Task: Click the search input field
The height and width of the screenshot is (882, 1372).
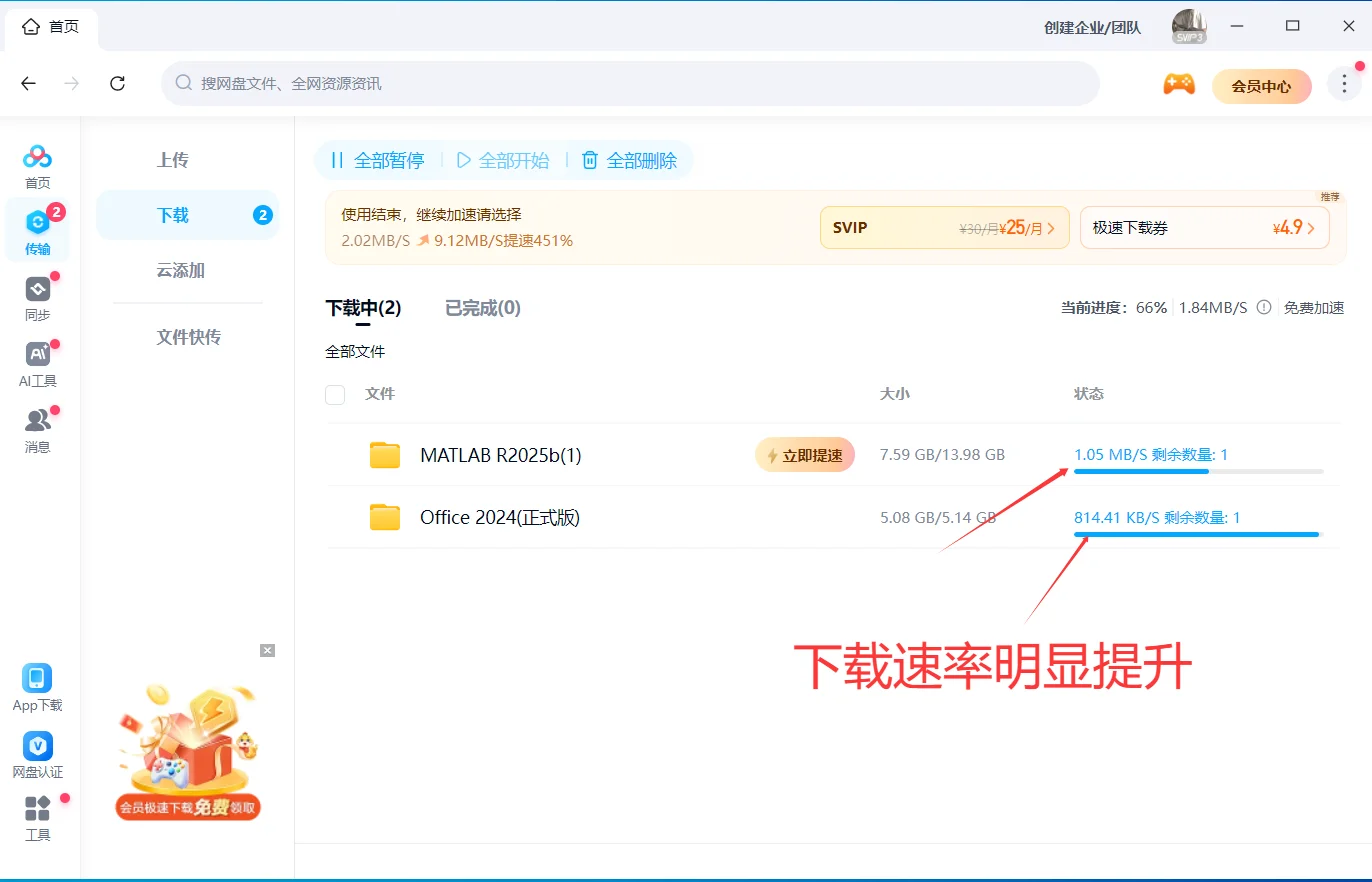Action: [630, 84]
